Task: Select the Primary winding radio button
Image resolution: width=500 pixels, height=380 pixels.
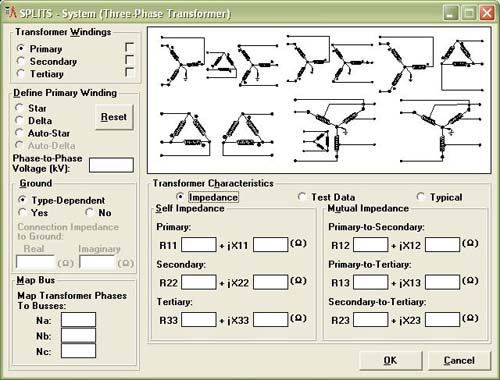Action: (x=21, y=49)
